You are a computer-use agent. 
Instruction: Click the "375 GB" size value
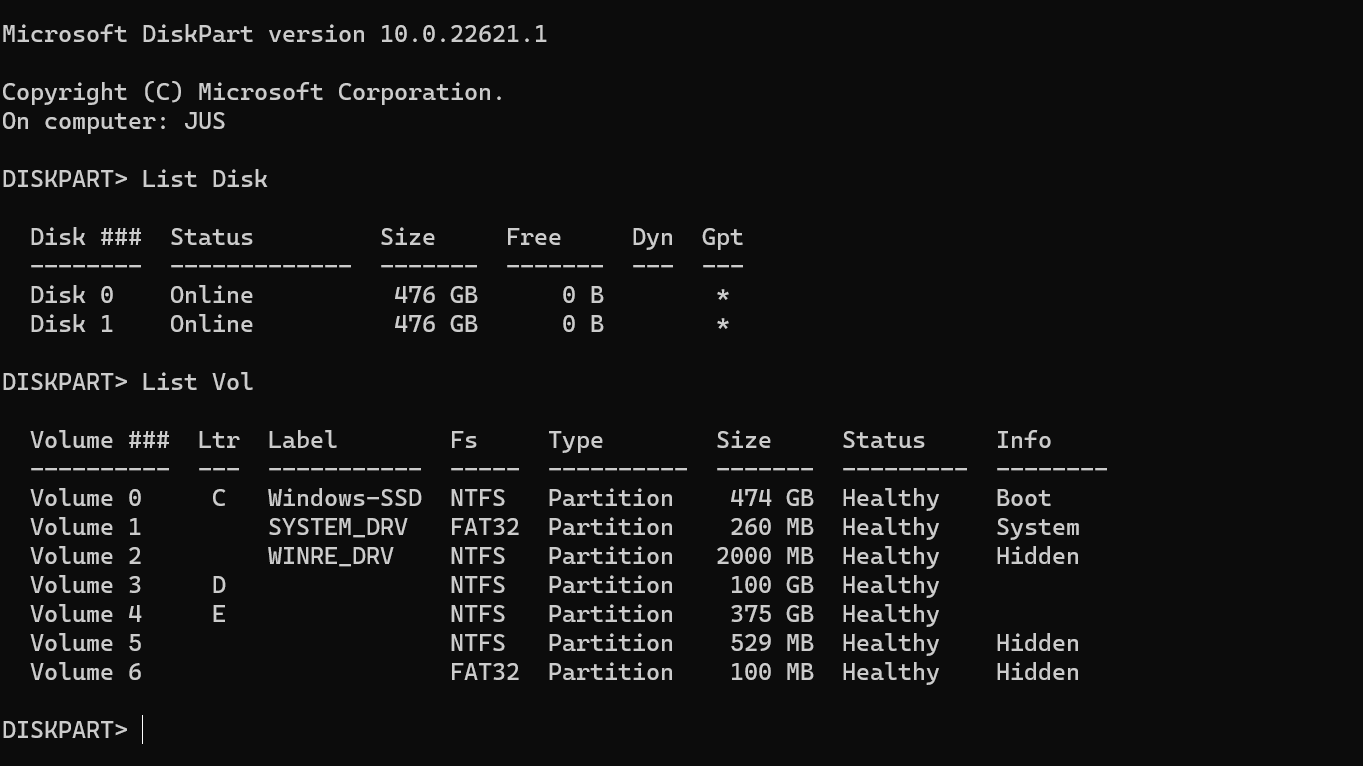(771, 614)
